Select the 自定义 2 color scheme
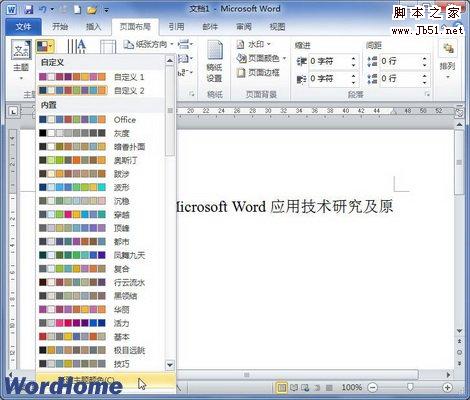470x400 pixels. [x=100, y=90]
